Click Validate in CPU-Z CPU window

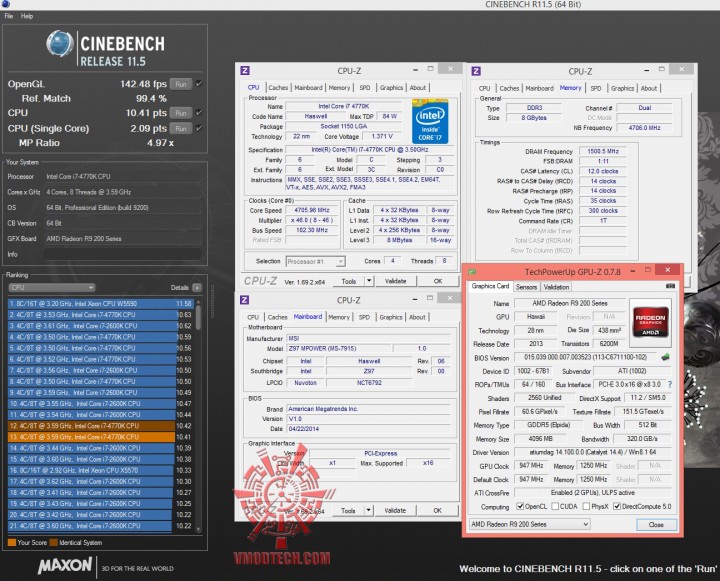395,281
